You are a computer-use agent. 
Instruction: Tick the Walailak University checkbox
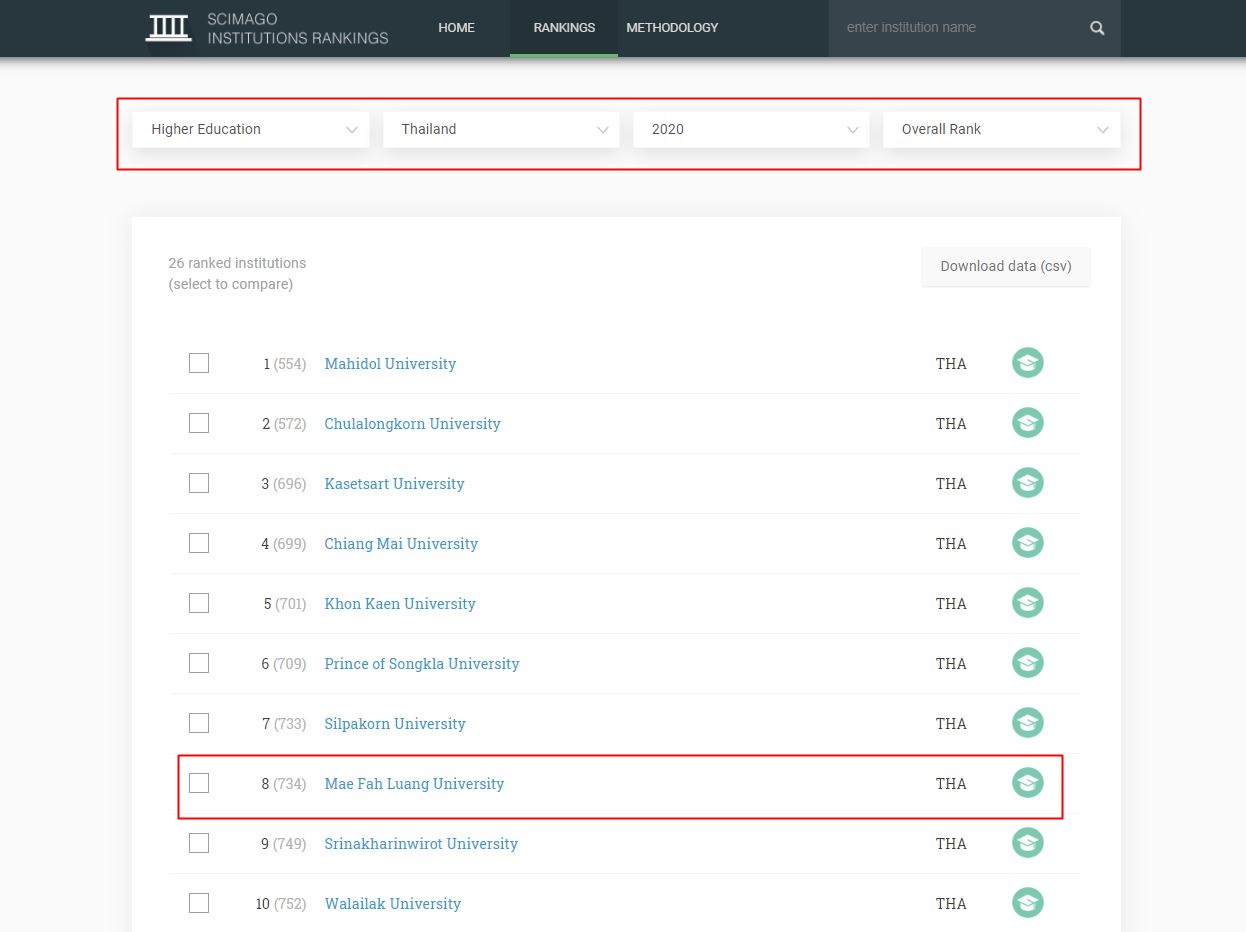coord(199,903)
